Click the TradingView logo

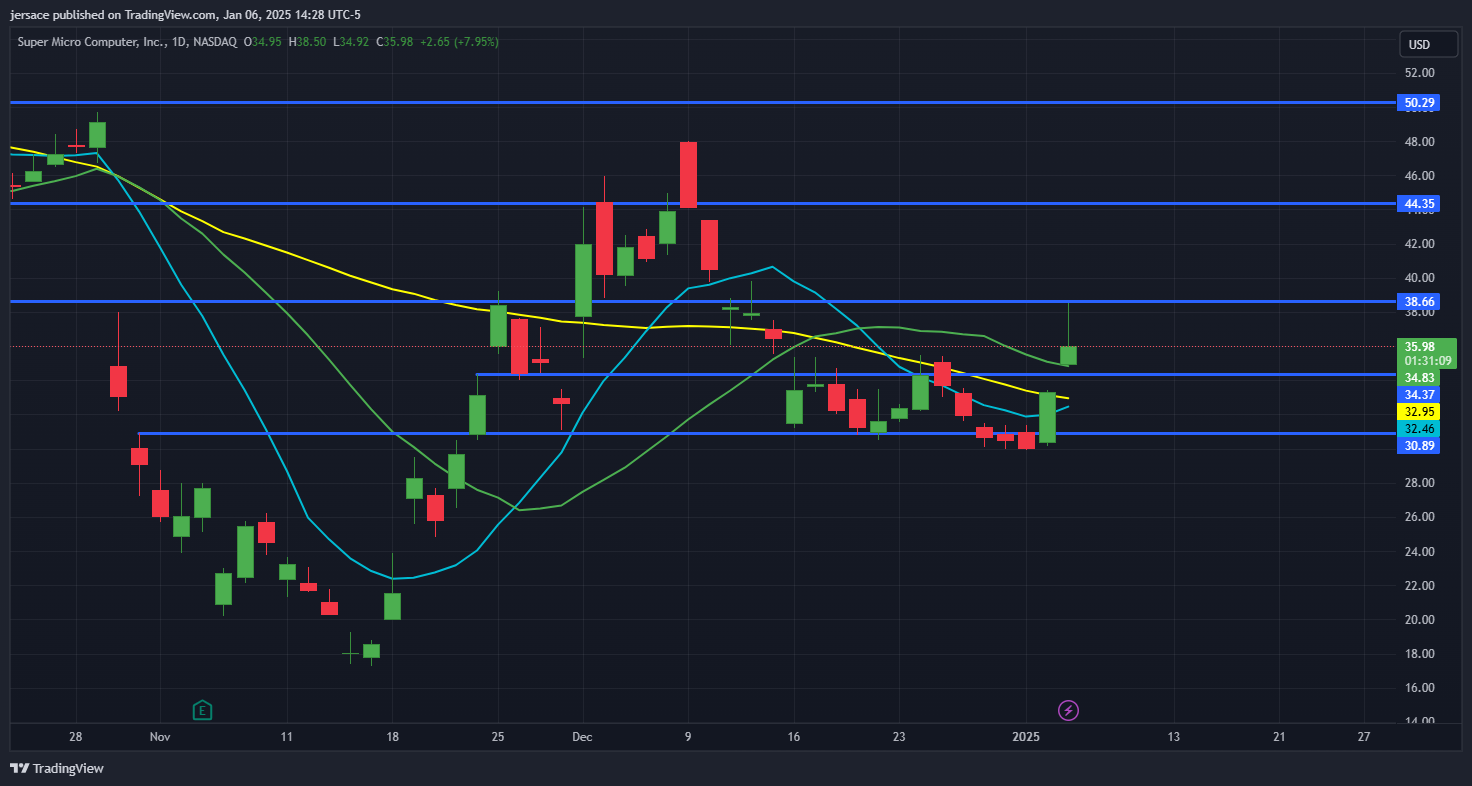coord(57,768)
